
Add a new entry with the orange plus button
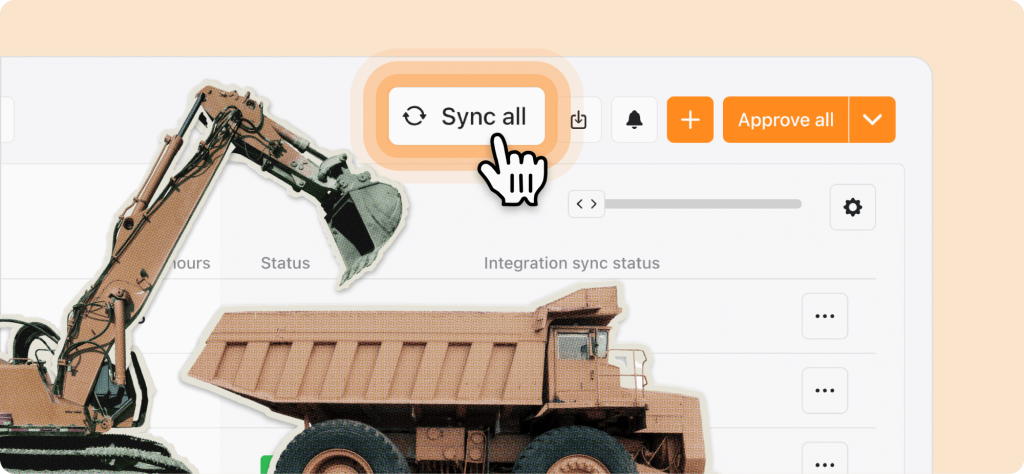click(690, 119)
